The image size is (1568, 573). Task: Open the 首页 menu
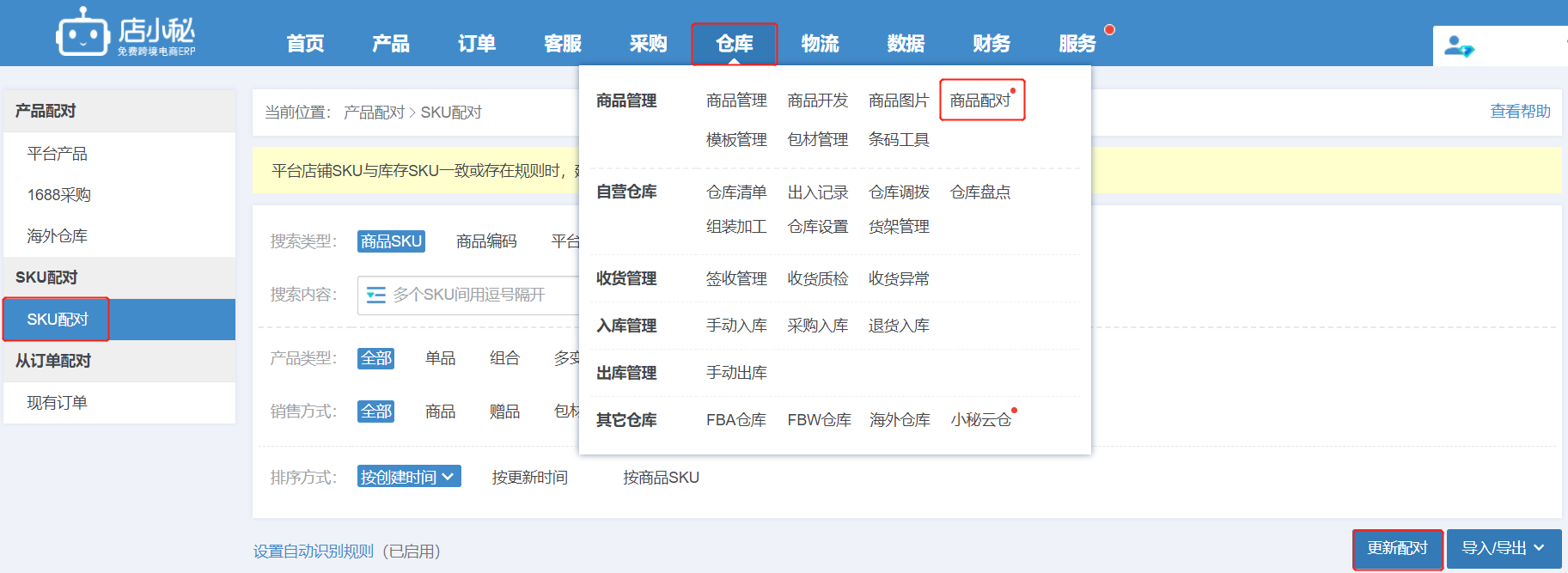305,43
